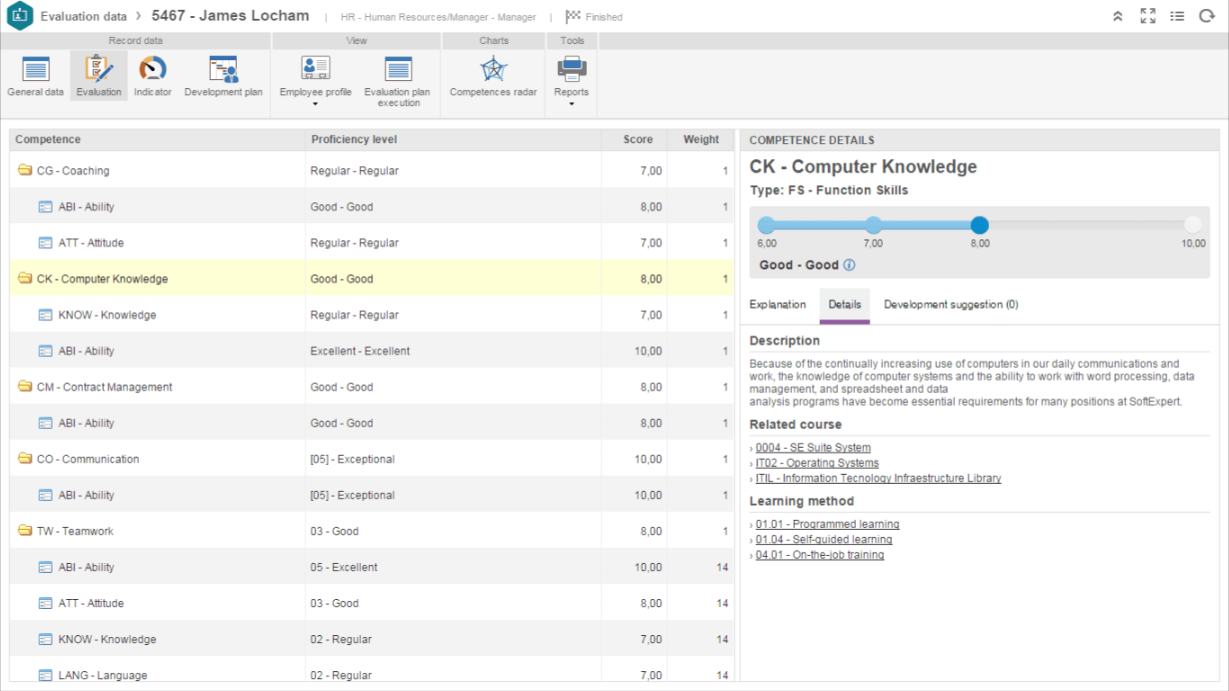Select ABI - Ability under Communication
The height and width of the screenshot is (691, 1229).
click(372, 495)
